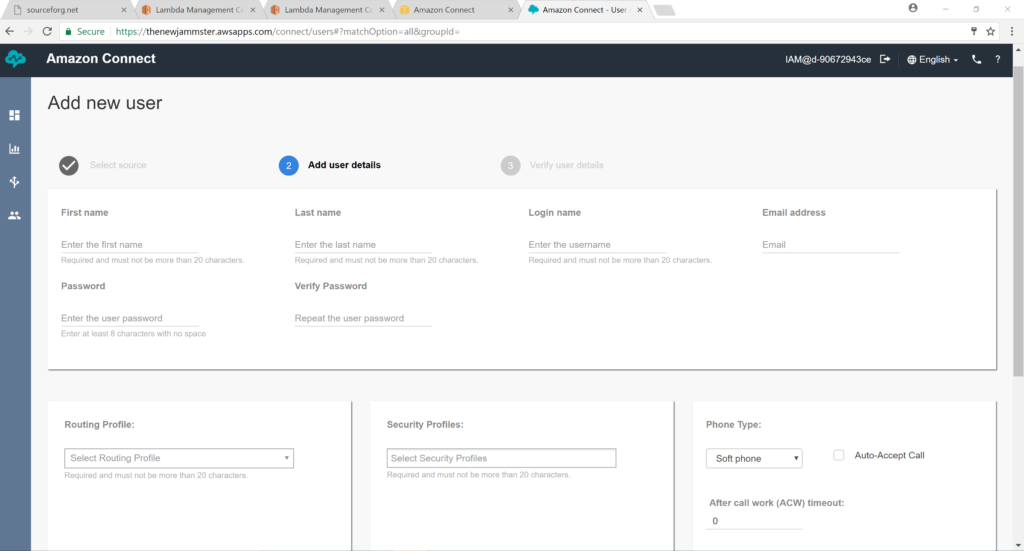This screenshot has width=1024, height=551.
Task: Click the logout icon next to IAM user
Action: click(885, 59)
